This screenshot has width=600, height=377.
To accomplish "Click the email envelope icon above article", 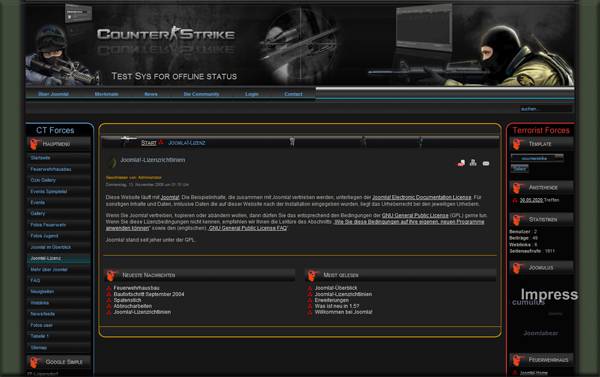I will point(486,163).
